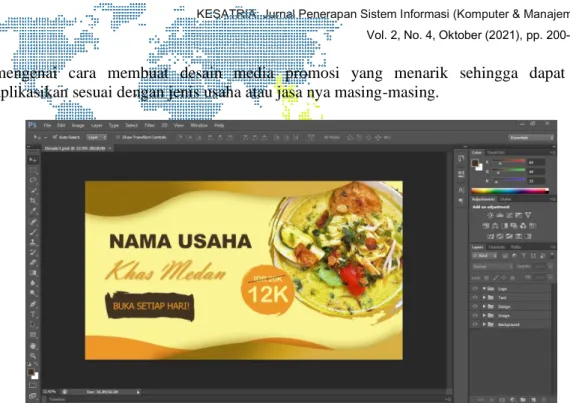Open the blend mode Normal dropdown
This screenshot has width=570, height=403.
[x=492, y=267]
